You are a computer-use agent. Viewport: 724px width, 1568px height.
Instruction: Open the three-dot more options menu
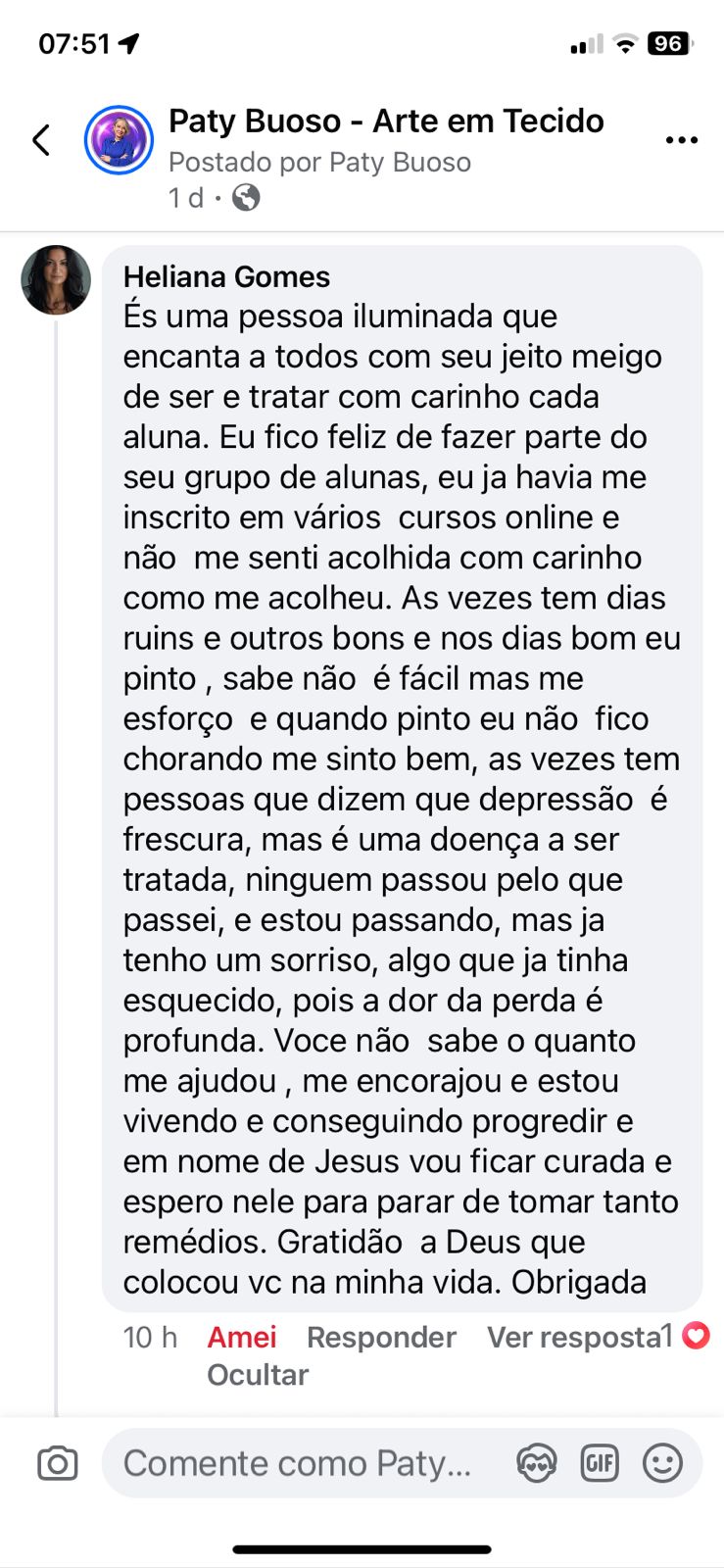point(681,140)
